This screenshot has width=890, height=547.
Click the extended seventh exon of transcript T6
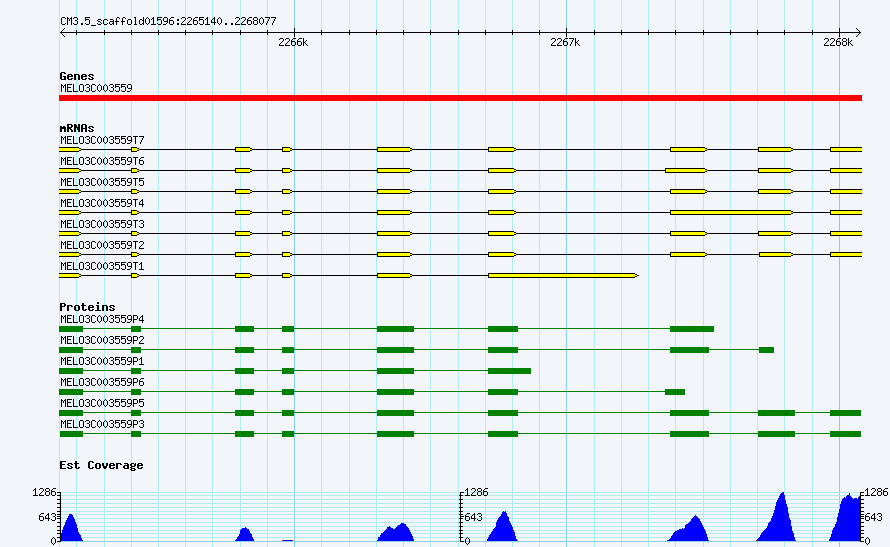pos(686,171)
